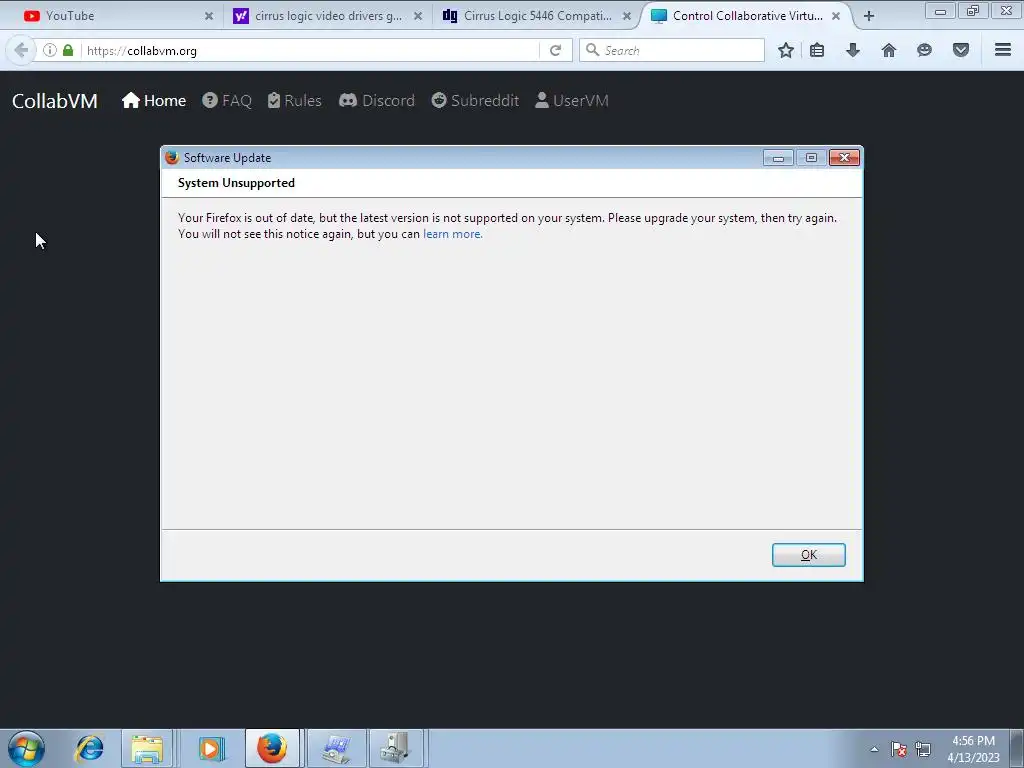Close the Software Update dialog
Viewport: 1024px width, 768px height.
coord(844,158)
